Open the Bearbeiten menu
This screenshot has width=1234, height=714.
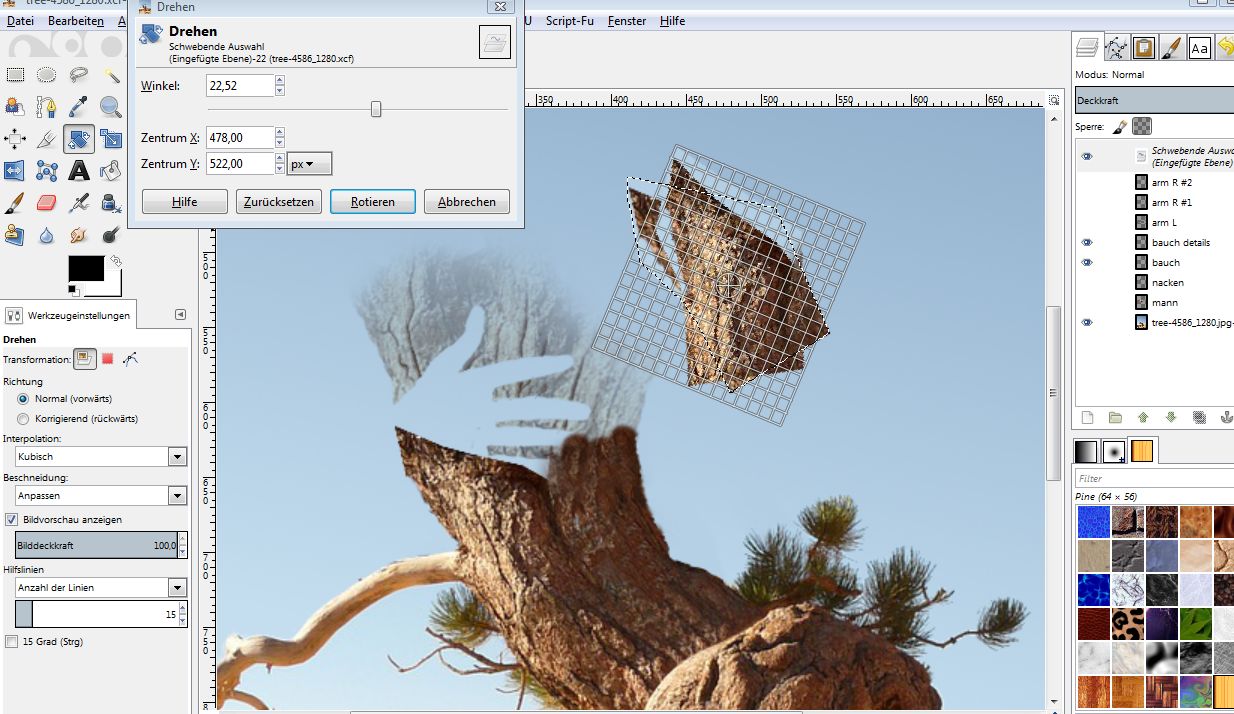76,21
